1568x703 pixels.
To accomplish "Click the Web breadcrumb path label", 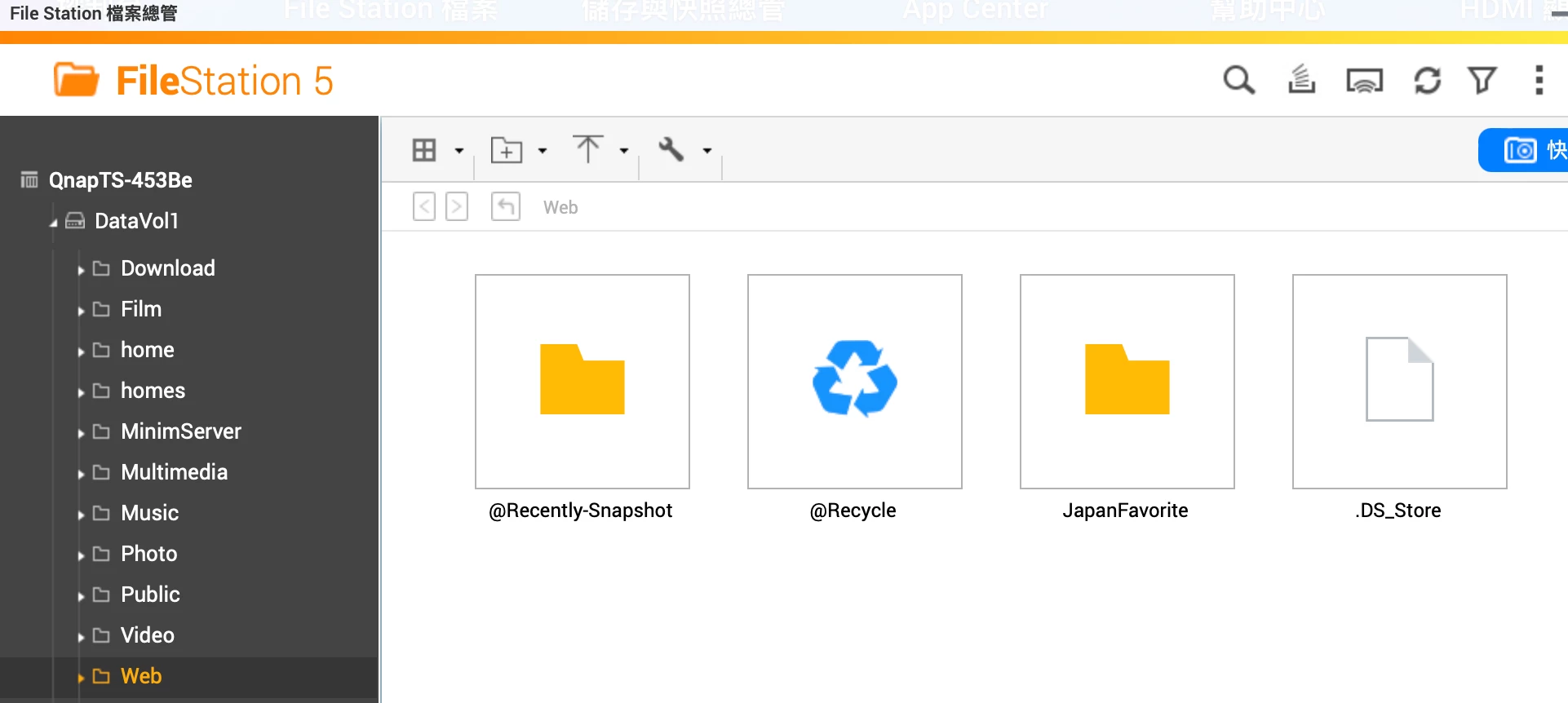I will [560, 207].
